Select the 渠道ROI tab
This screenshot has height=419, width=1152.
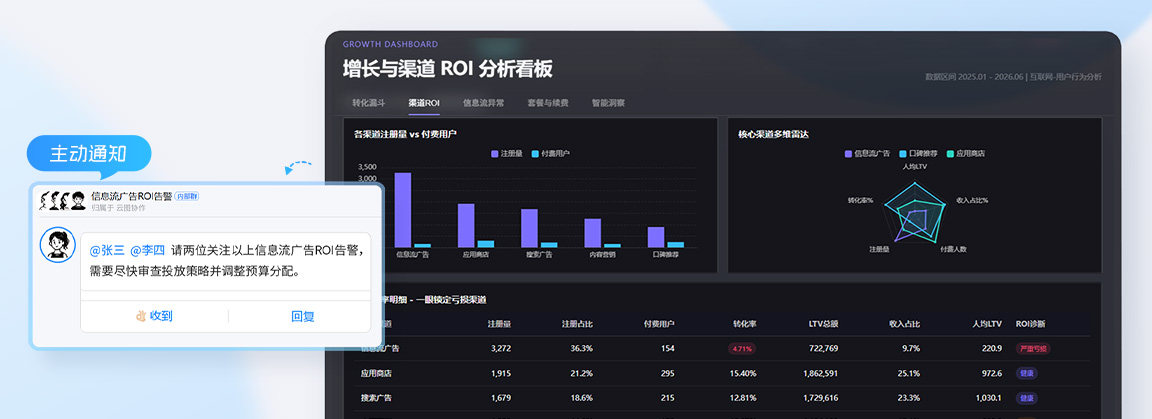point(424,103)
